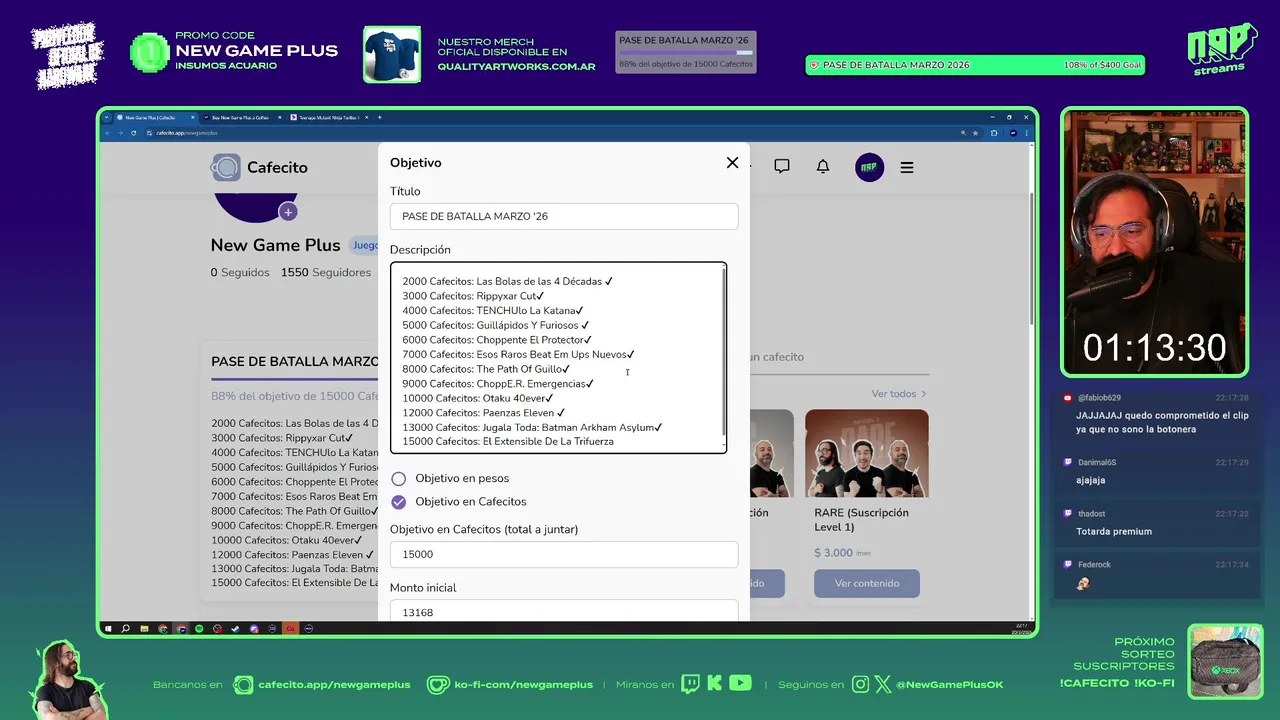The height and width of the screenshot is (720, 1280).
Task: Close the New Game Plus | Cafecito tab
Action: (x=194, y=118)
